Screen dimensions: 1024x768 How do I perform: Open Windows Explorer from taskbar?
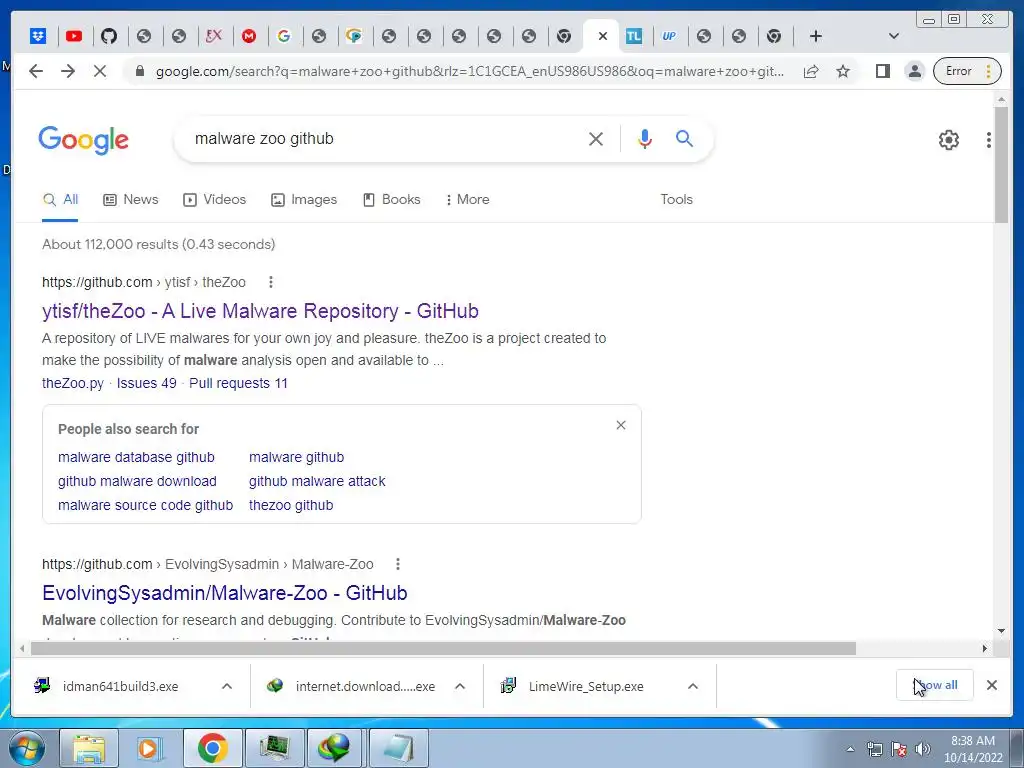tap(89, 748)
